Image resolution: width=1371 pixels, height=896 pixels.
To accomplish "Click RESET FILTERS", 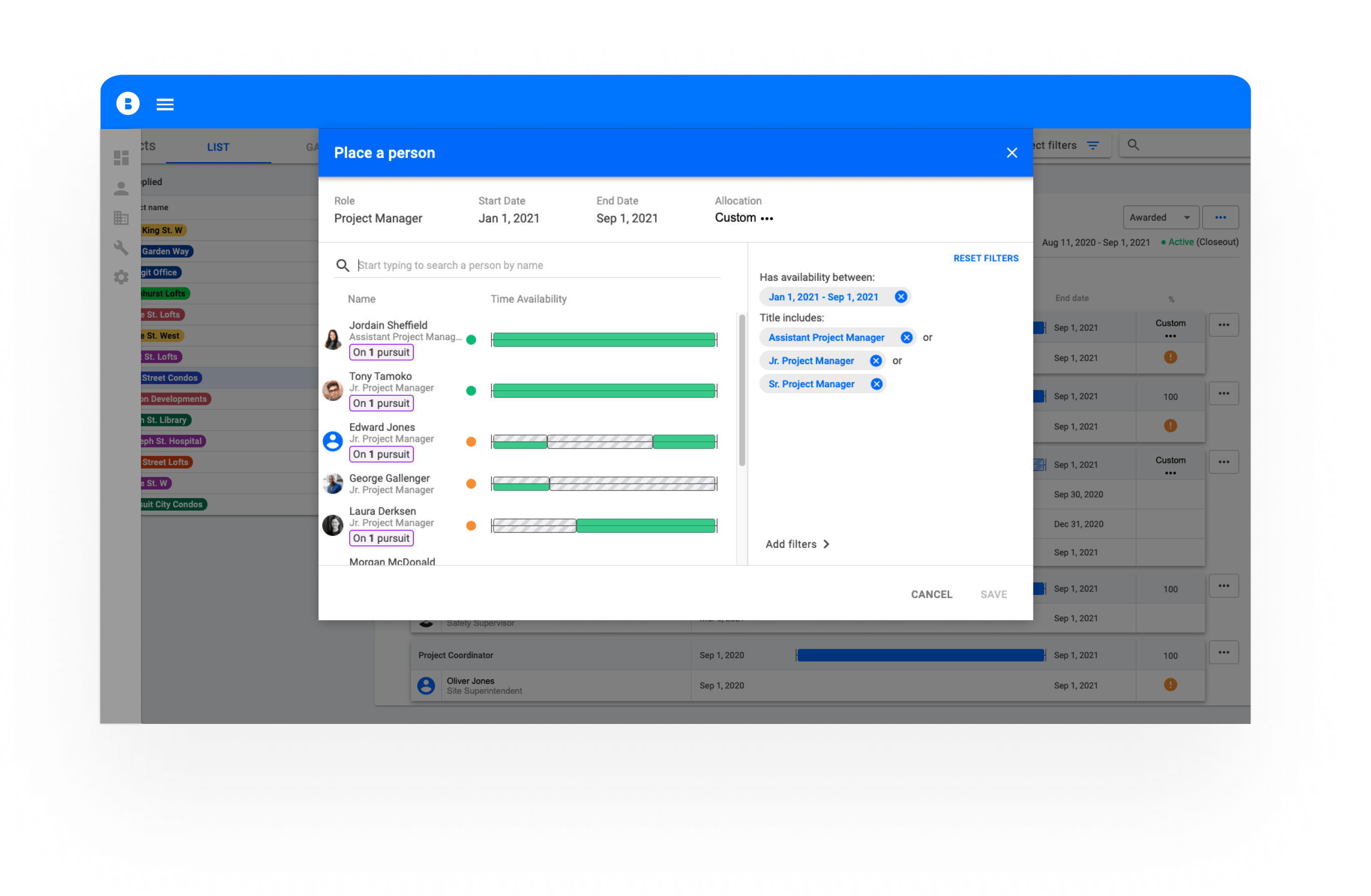I will tap(986, 258).
